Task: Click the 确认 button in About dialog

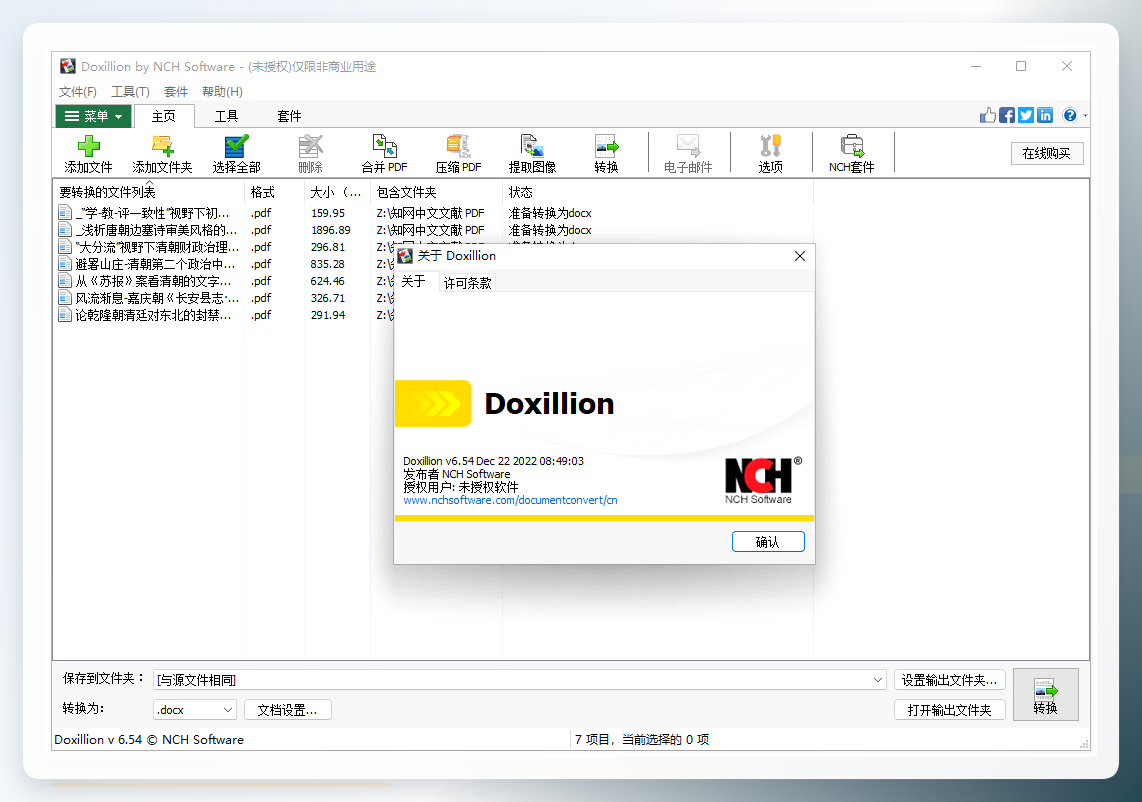Action: (x=768, y=541)
